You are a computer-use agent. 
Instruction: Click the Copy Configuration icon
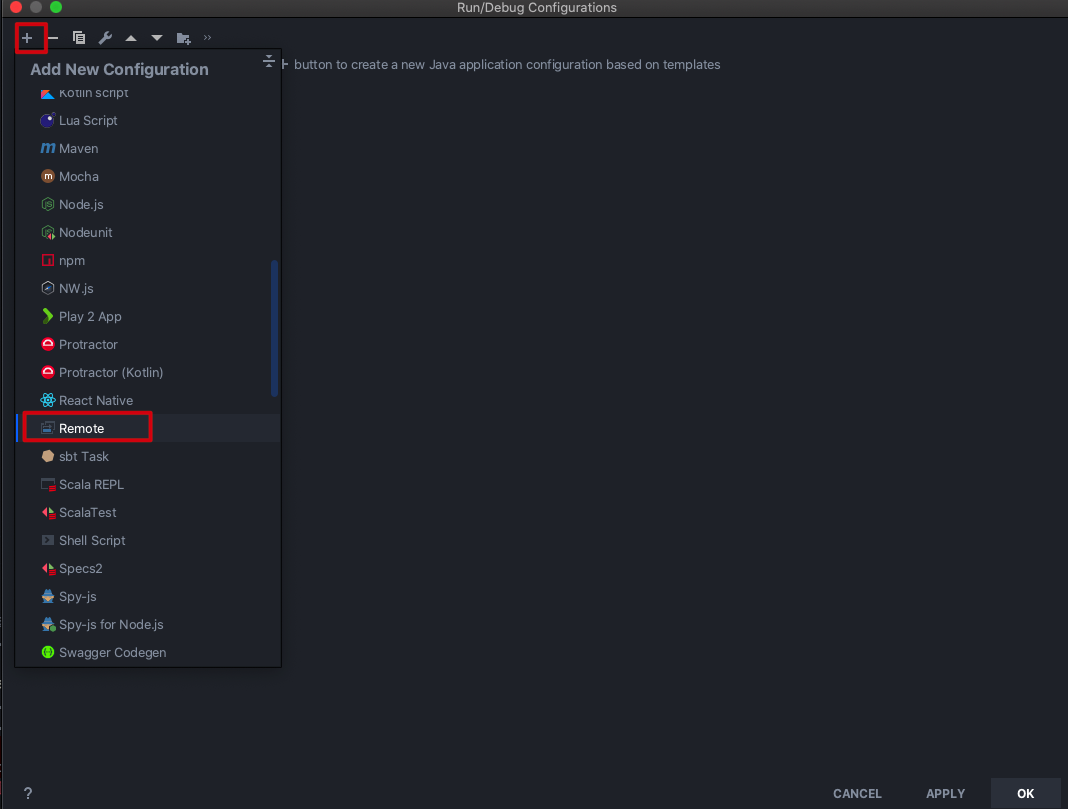coord(79,38)
